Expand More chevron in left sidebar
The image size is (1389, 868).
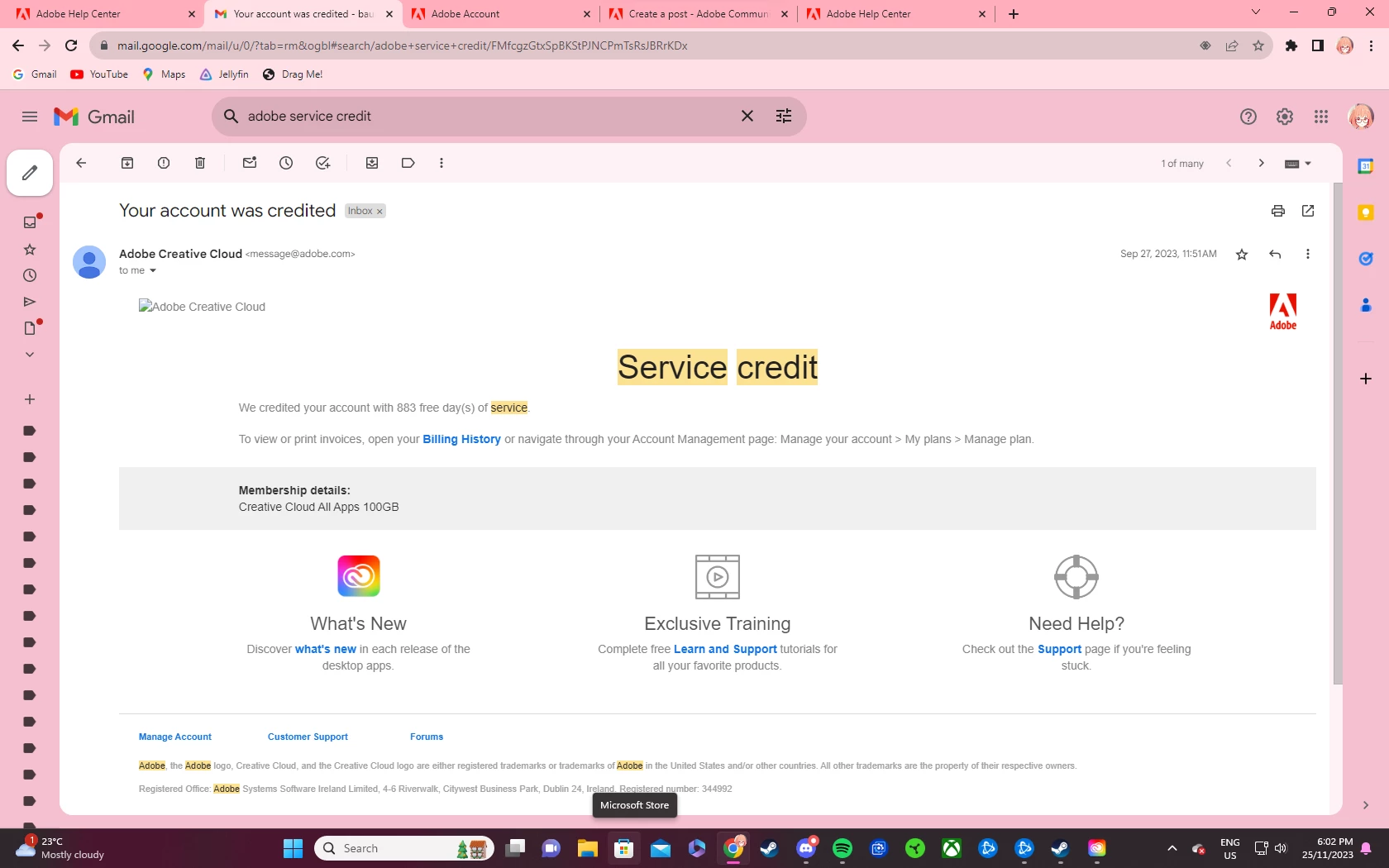click(x=30, y=355)
